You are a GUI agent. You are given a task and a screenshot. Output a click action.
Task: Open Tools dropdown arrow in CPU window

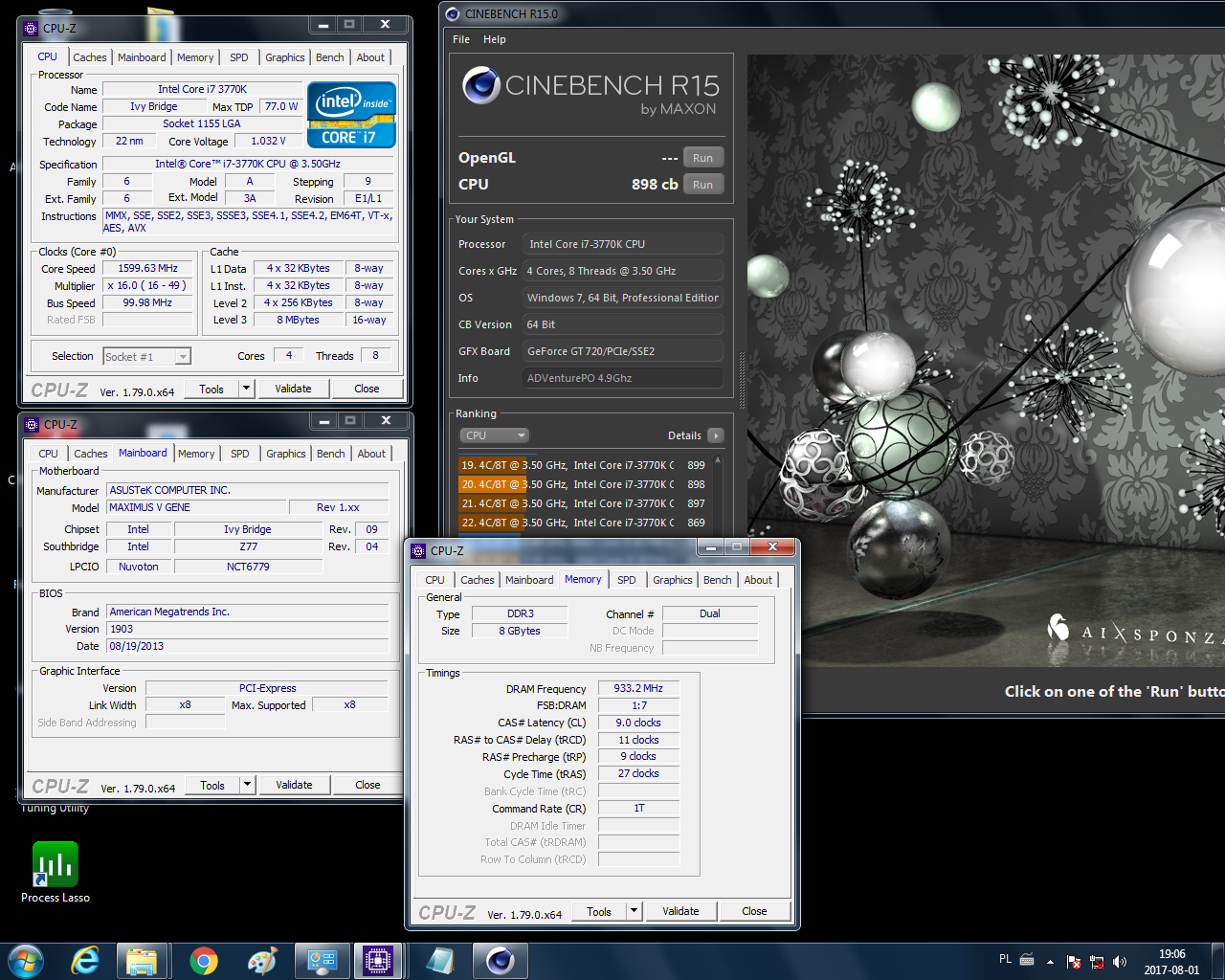click(x=247, y=389)
